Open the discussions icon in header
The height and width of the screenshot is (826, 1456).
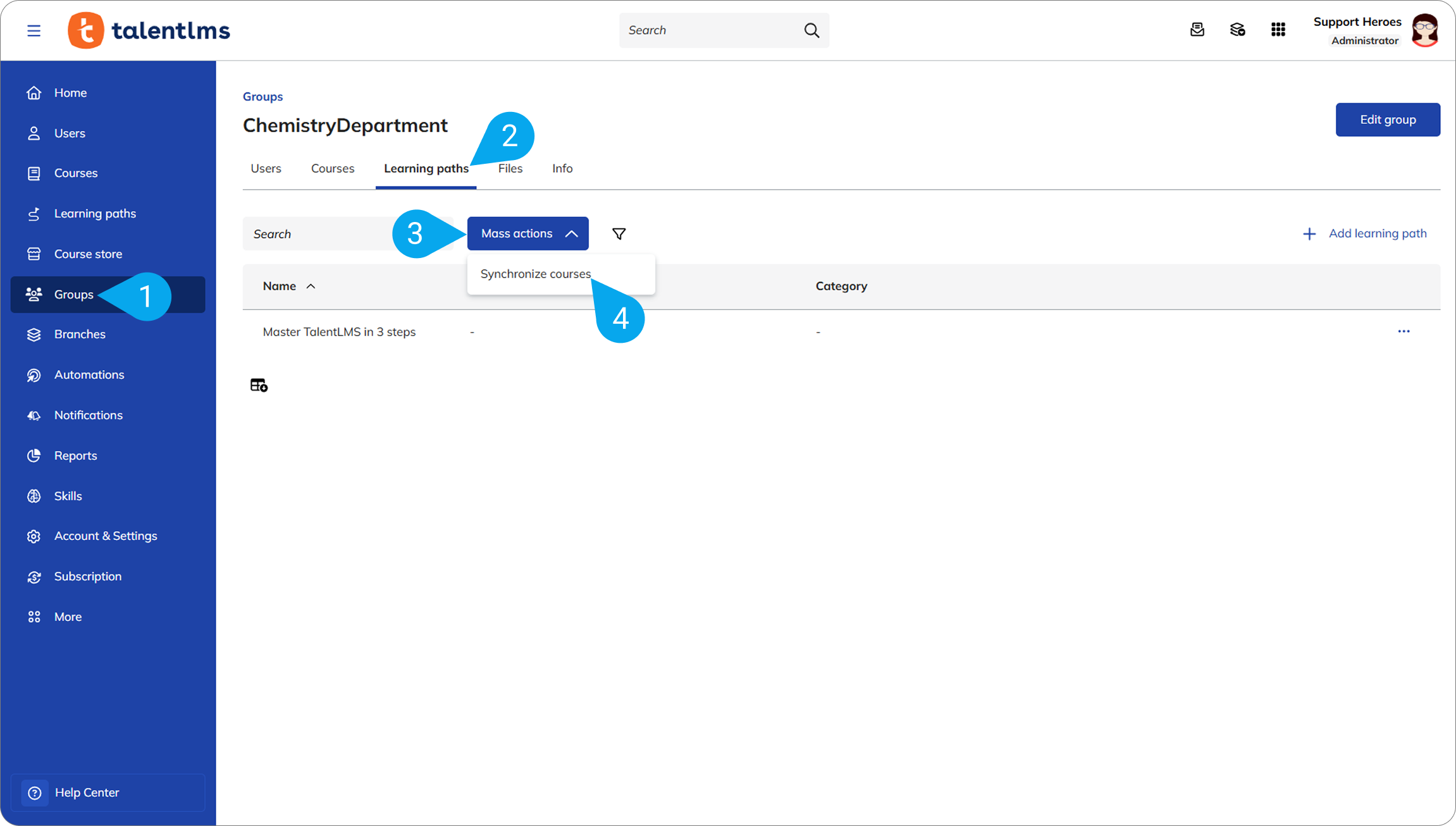click(1238, 30)
